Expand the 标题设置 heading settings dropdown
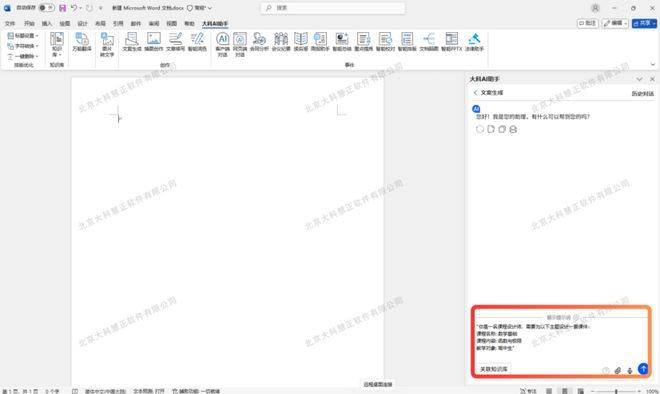The height and width of the screenshot is (394, 660). (23, 36)
